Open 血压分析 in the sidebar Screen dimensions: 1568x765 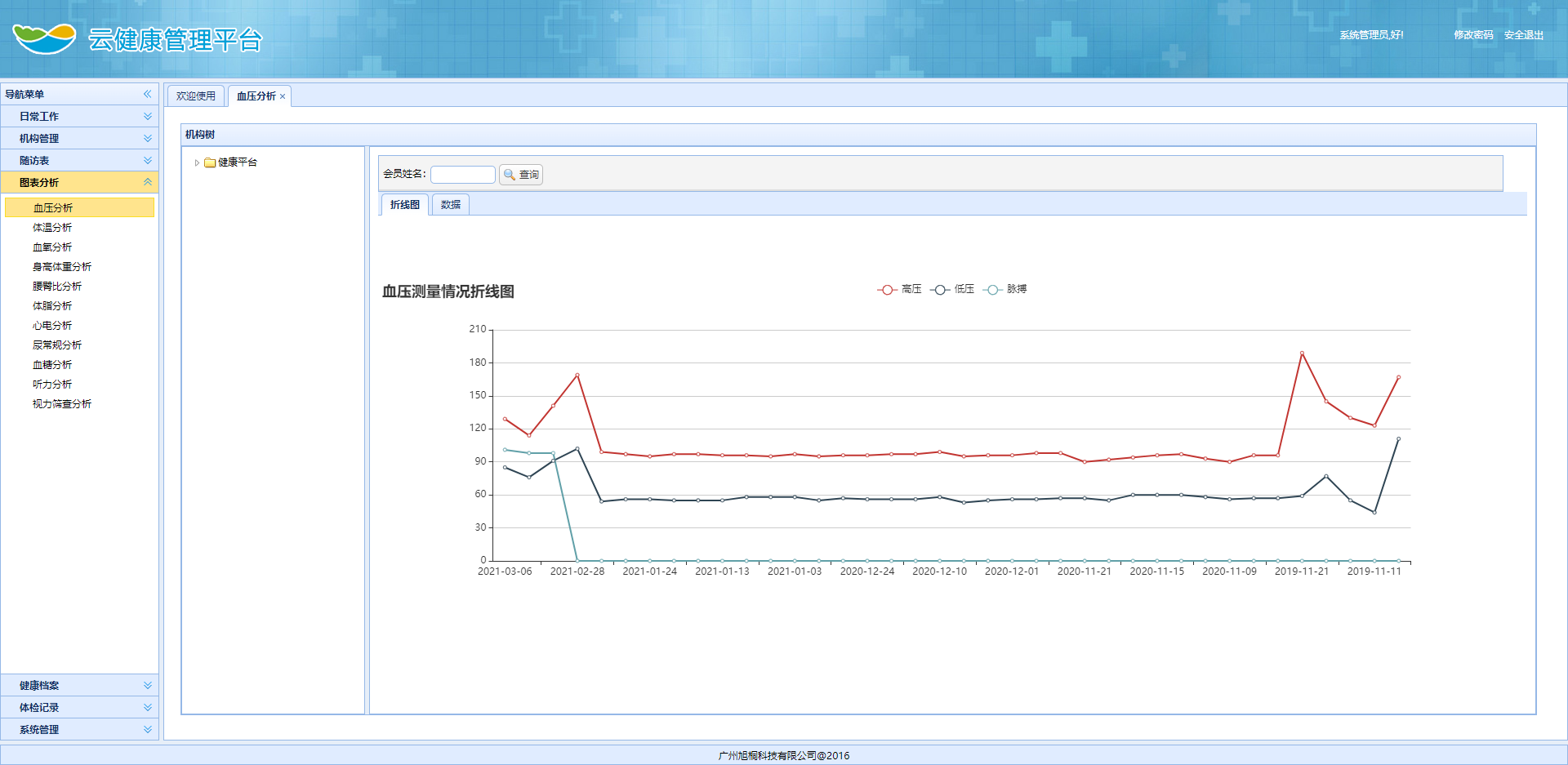(x=79, y=207)
